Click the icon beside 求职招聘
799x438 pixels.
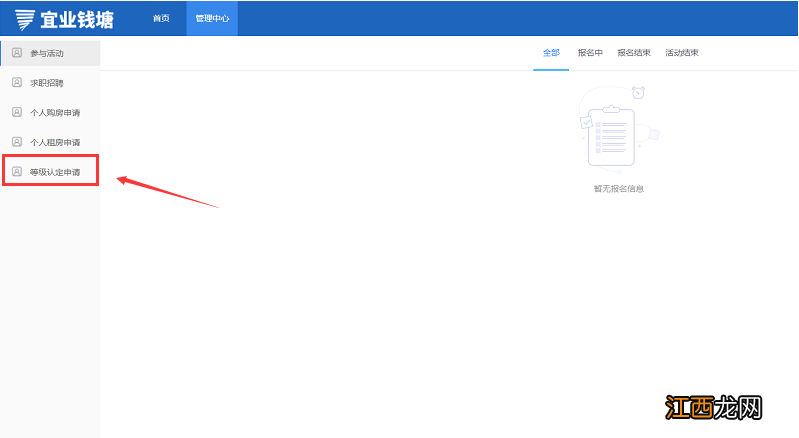click(16, 82)
